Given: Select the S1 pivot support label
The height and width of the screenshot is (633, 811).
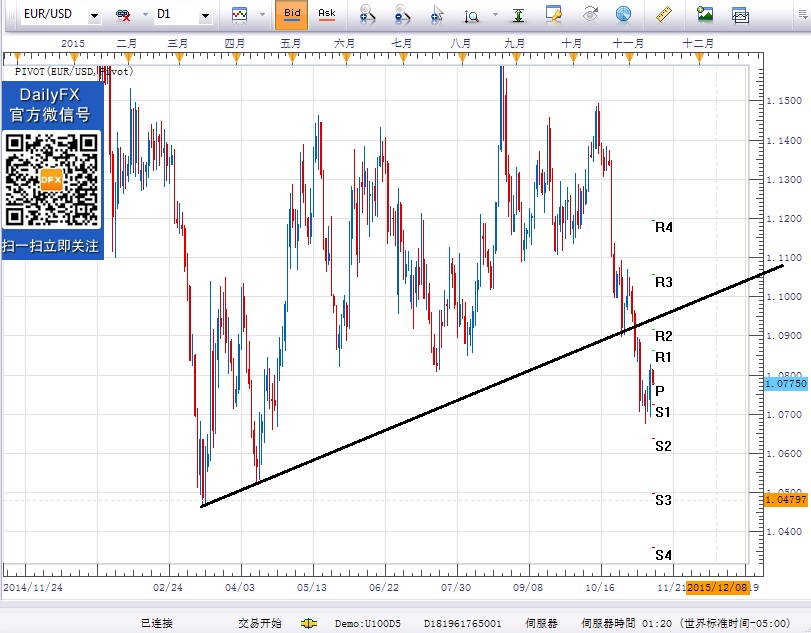Looking at the screenshot, I should coord(663,412).
